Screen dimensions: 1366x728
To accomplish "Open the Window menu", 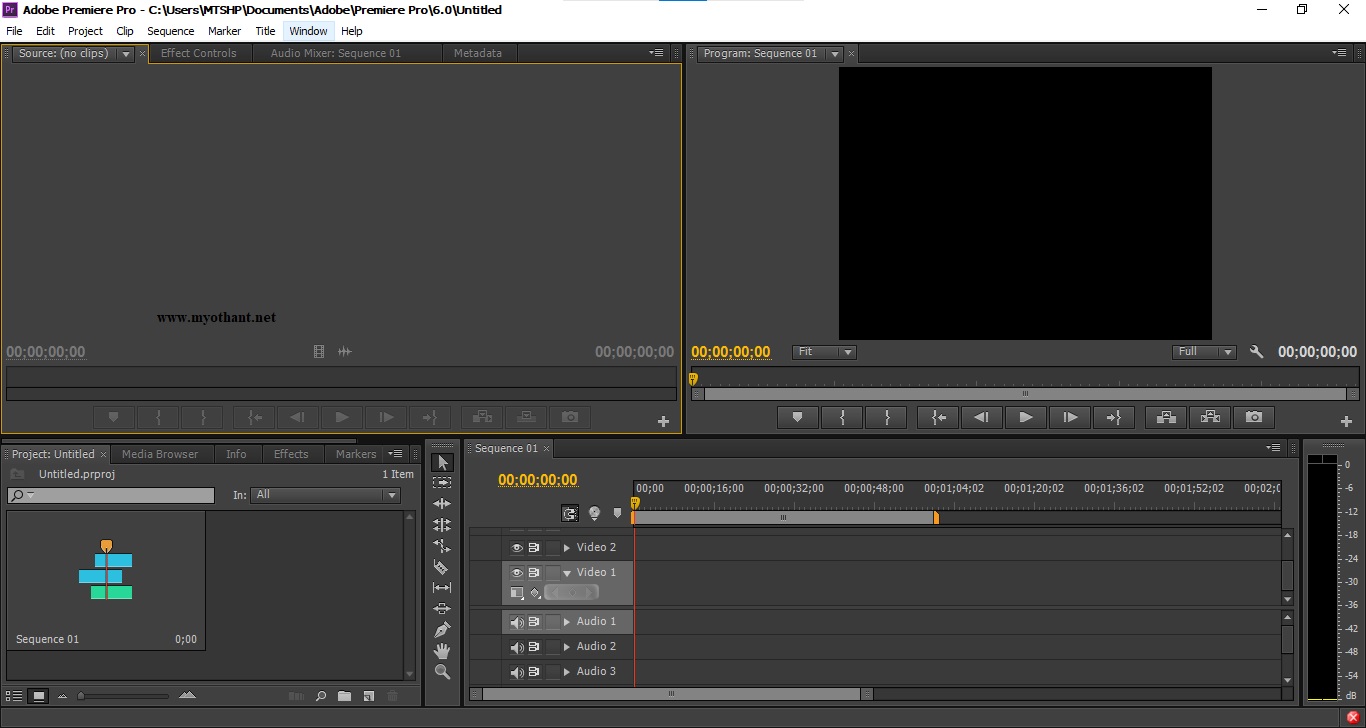I will (308, 31).
